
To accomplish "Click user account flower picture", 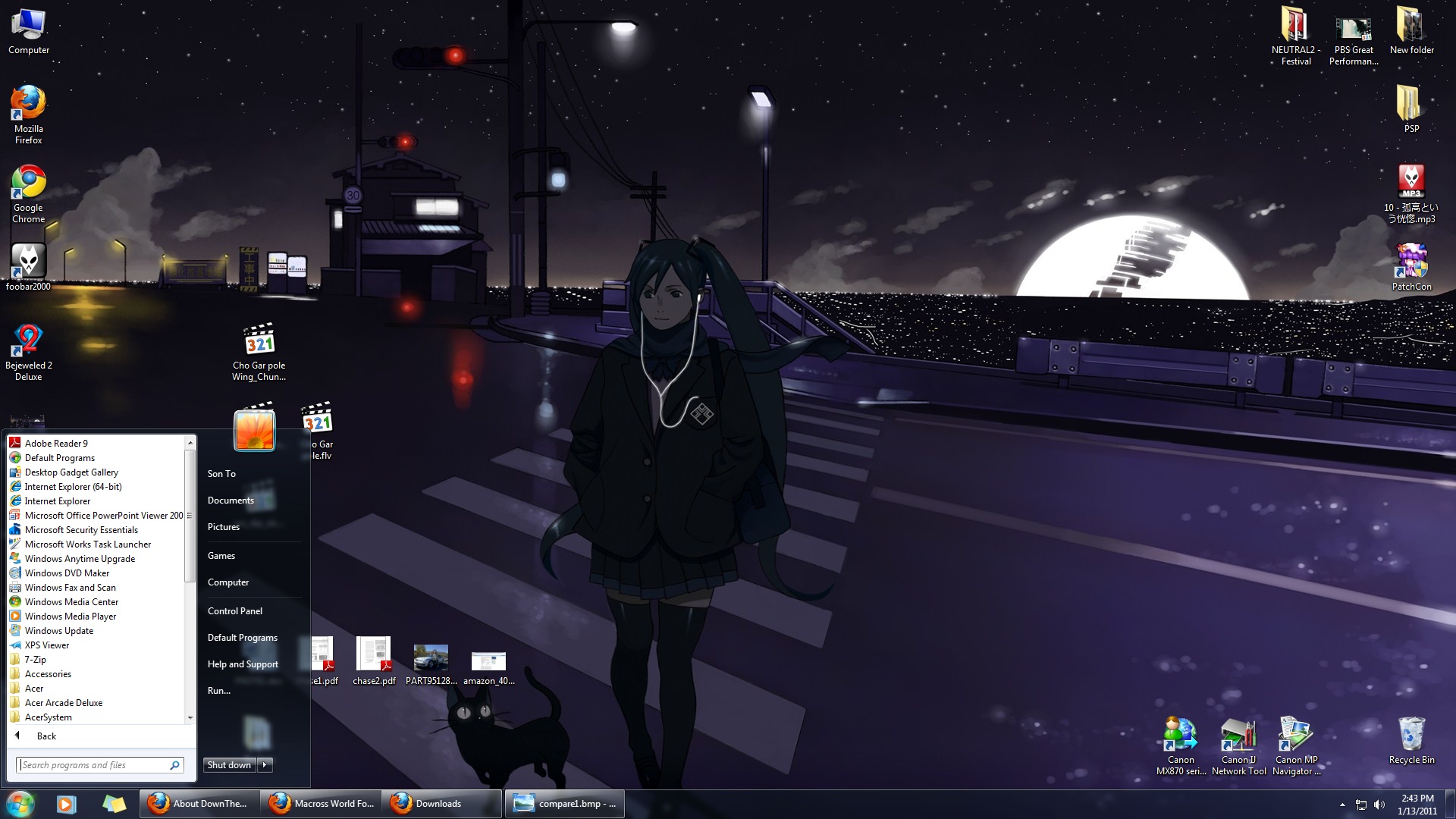I will 255,430.
